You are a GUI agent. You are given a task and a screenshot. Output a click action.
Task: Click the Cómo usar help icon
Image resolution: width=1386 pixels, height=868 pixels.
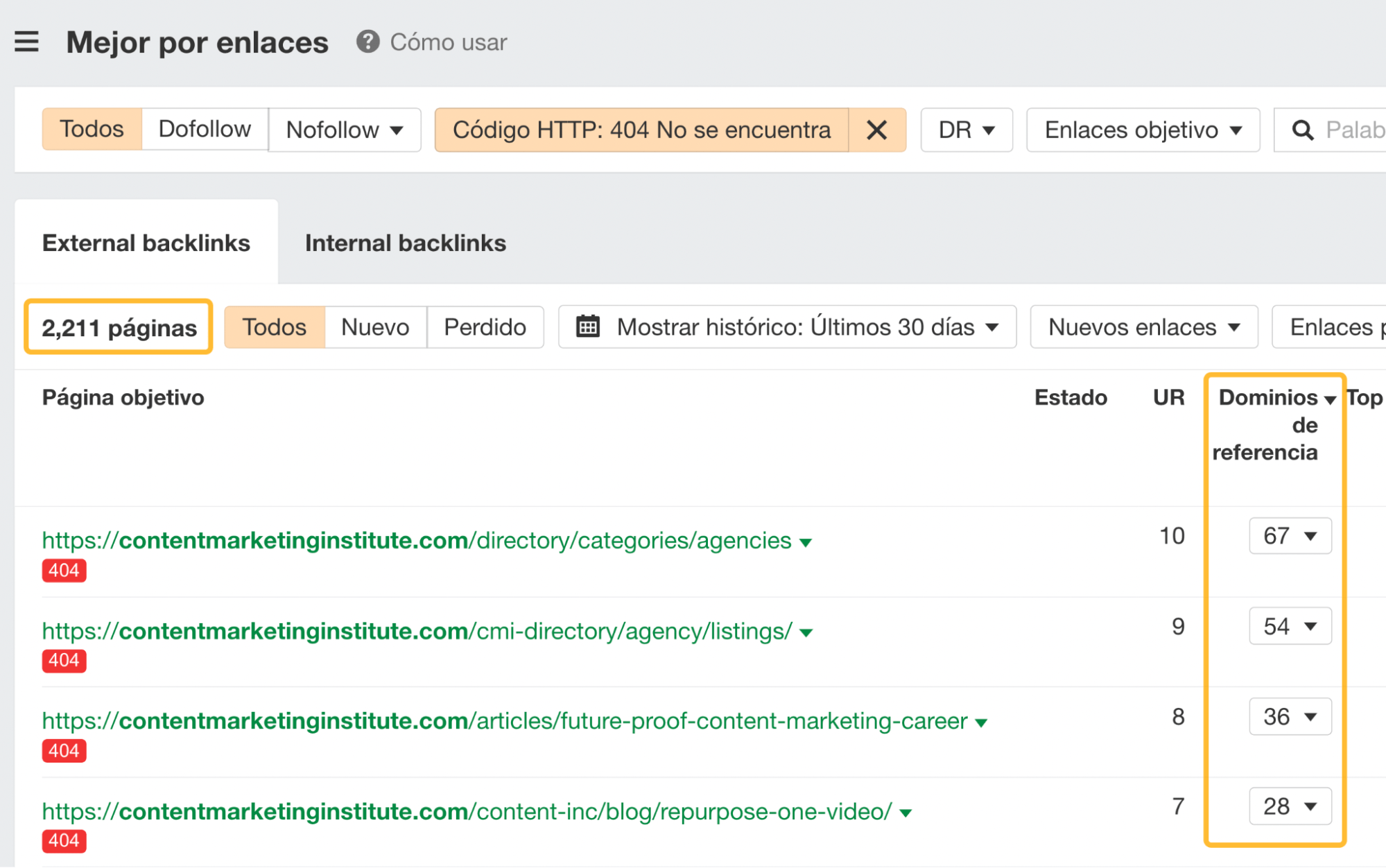pos(368,42)
